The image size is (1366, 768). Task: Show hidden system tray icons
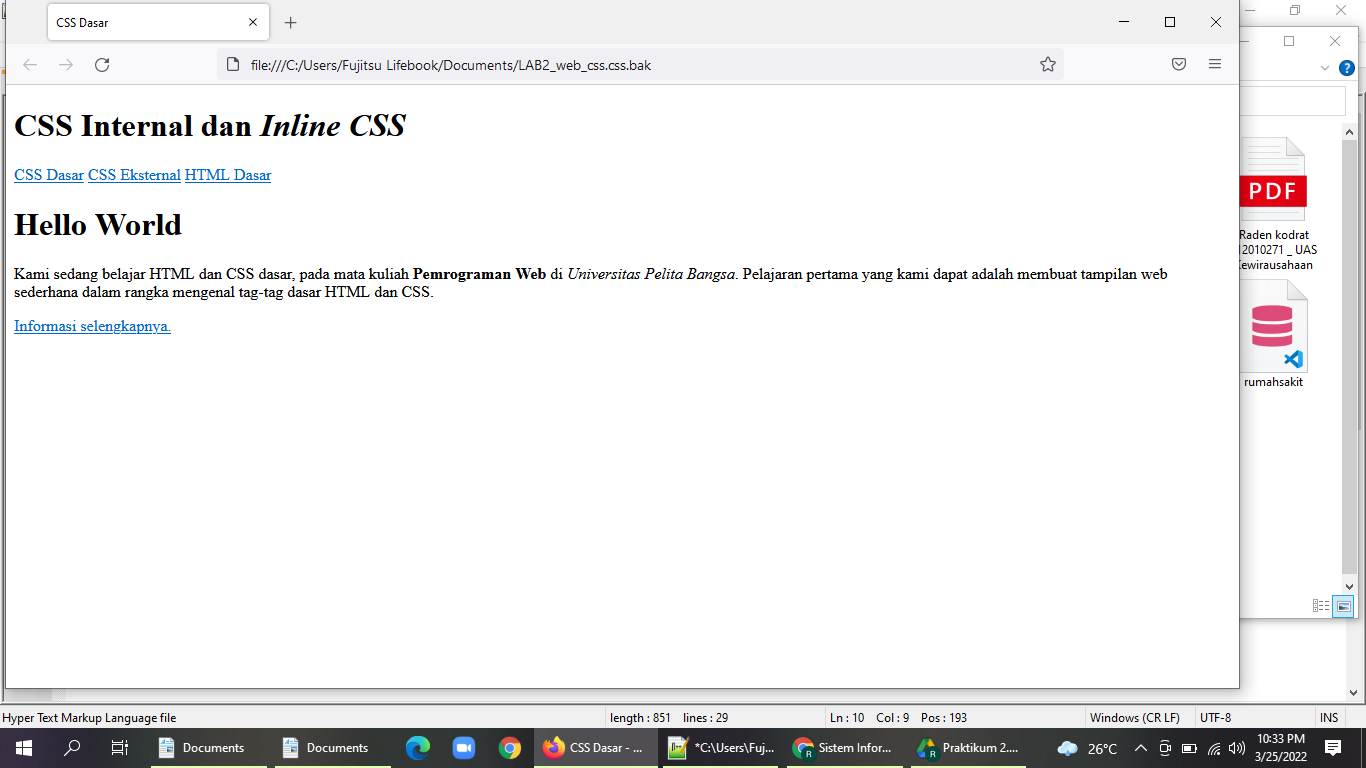1140,748
